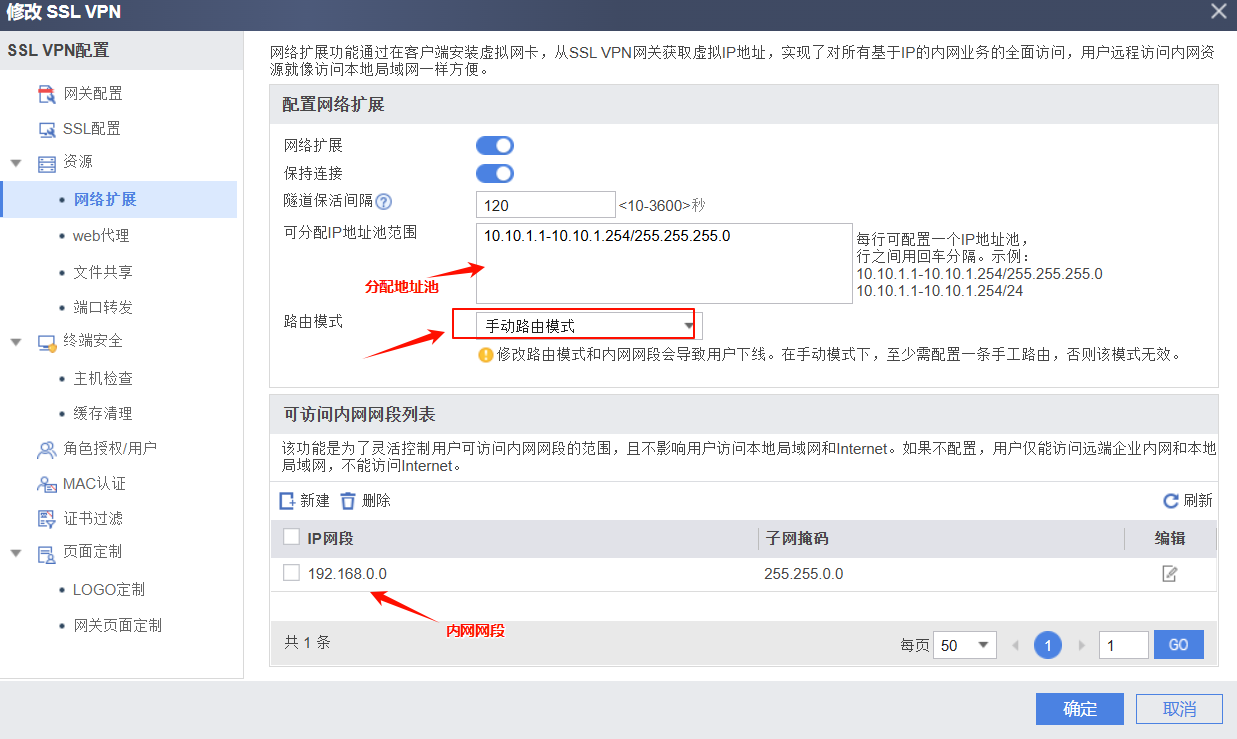1237x739 pixels.
Task: Click the 隧道保活间隔 input field
Action: click(545, 205)
